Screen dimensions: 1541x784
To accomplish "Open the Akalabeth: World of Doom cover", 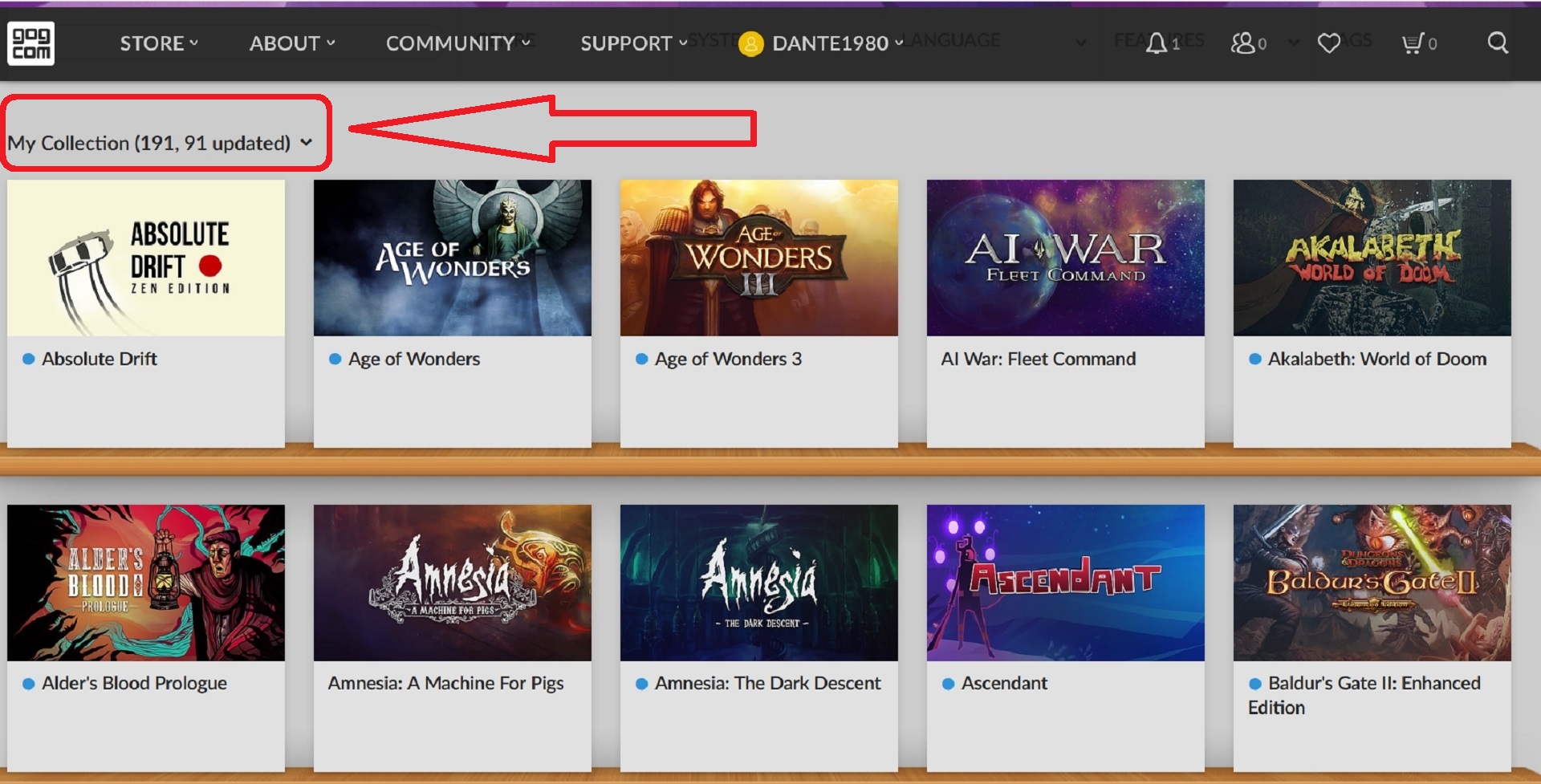I will tap(1372, 258).
